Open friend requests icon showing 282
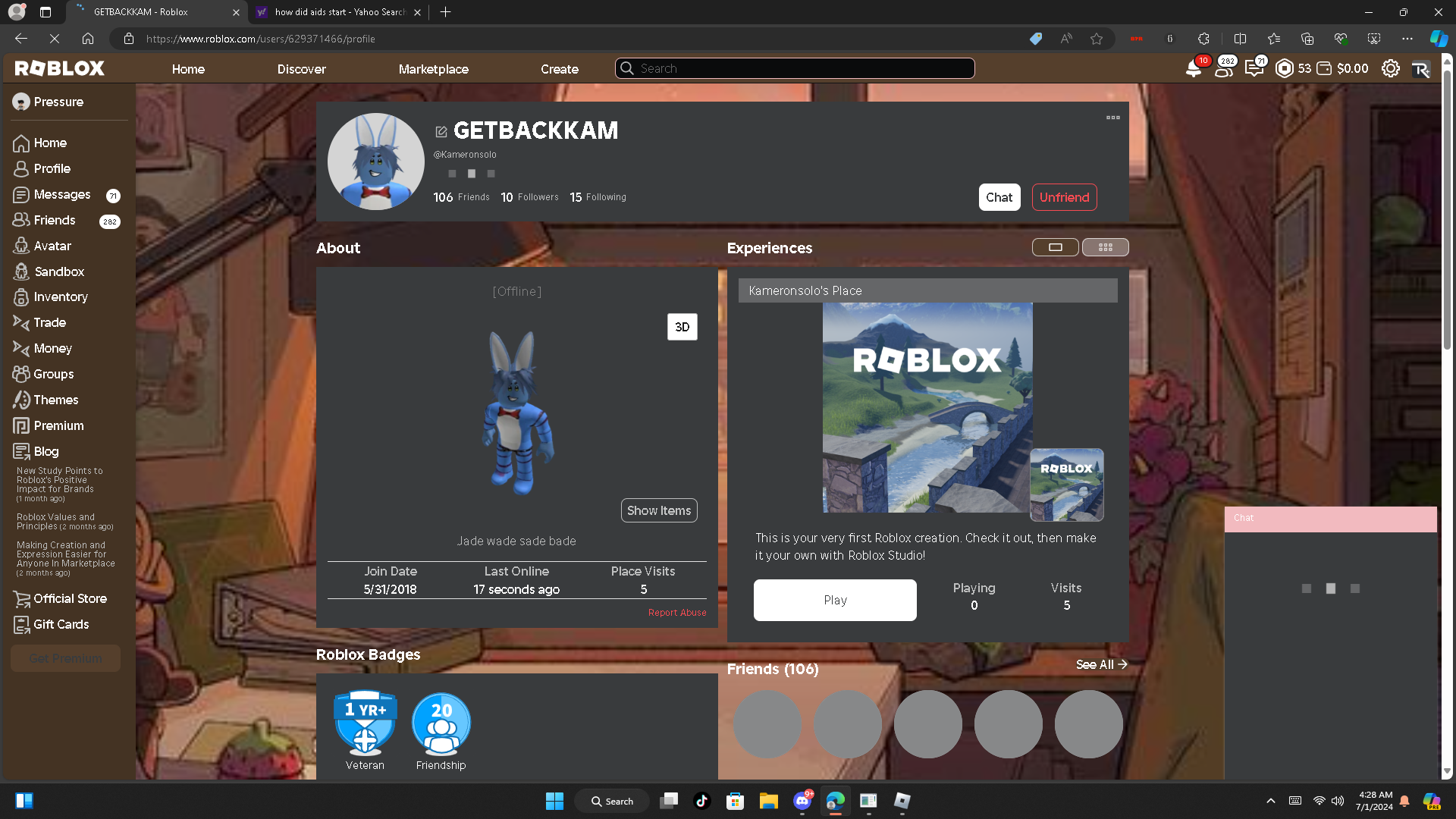This screenshot has height=819, width=1456. click(1224, 69)
